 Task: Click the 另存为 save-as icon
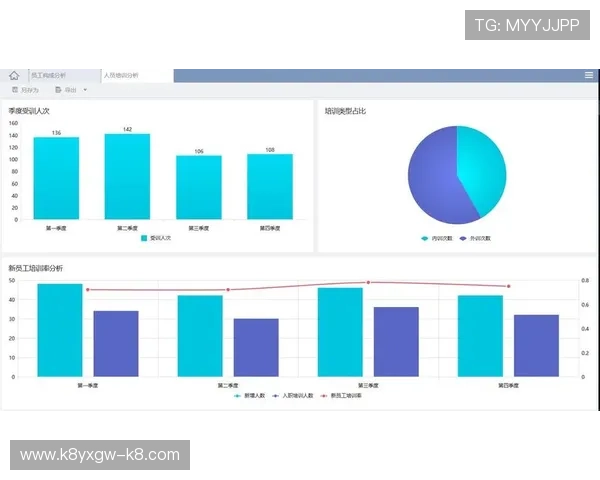click(x=13, y=90)
